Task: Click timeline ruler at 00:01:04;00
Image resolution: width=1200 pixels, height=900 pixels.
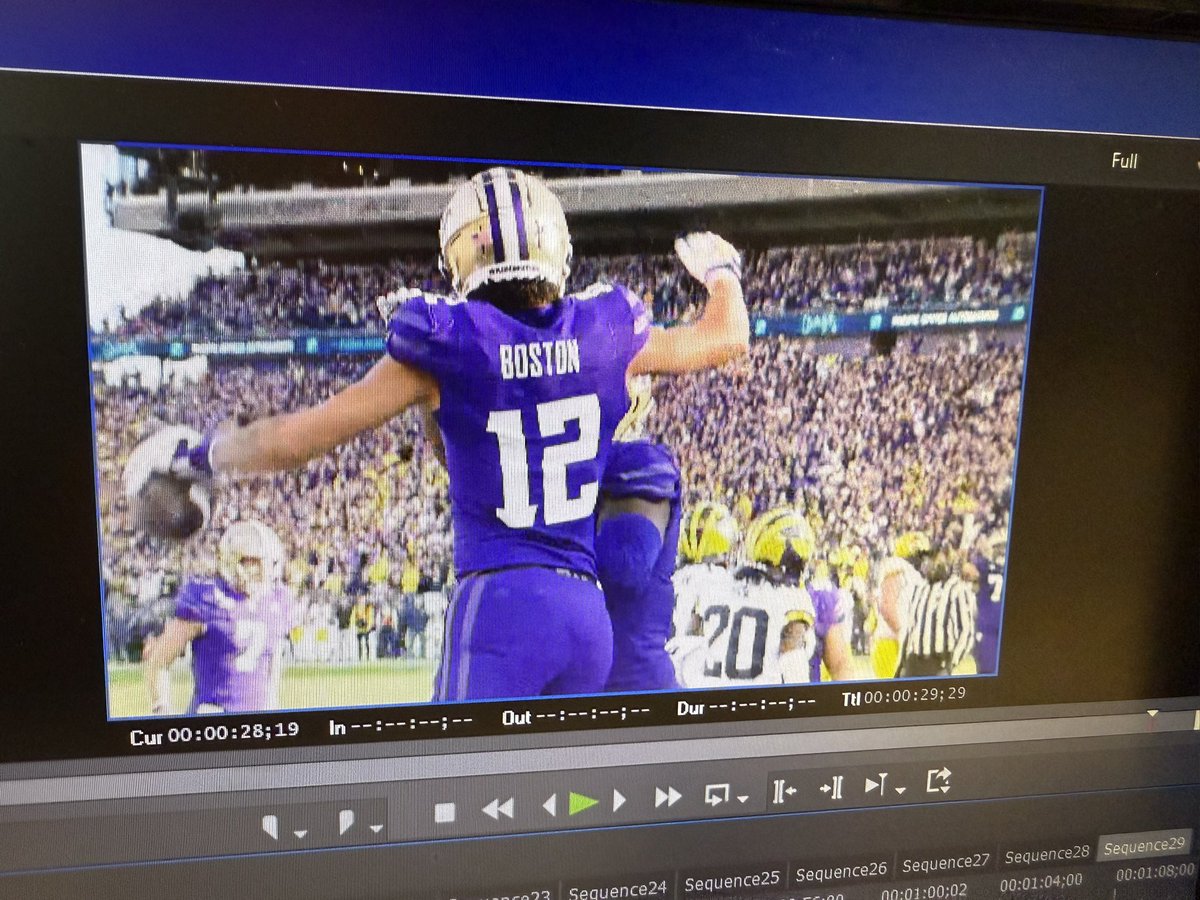Action: pyautogui.click(x=1041, y=881)
